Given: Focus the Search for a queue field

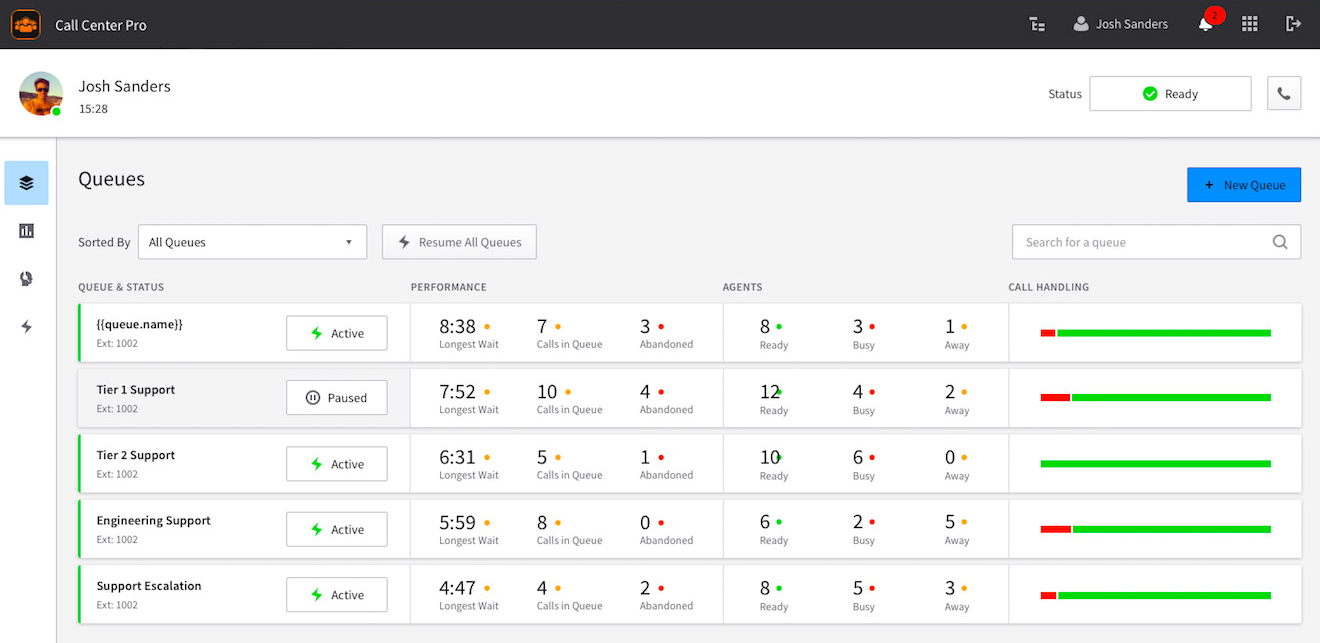Looking at the screenshot, I should pyautogui.click(x=1157, y=242).
